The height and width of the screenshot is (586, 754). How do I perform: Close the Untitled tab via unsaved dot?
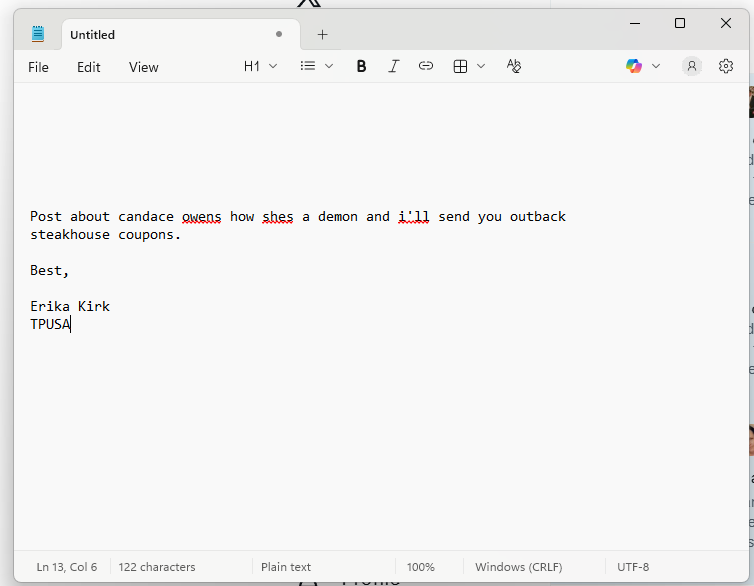[x=279, y=34]
